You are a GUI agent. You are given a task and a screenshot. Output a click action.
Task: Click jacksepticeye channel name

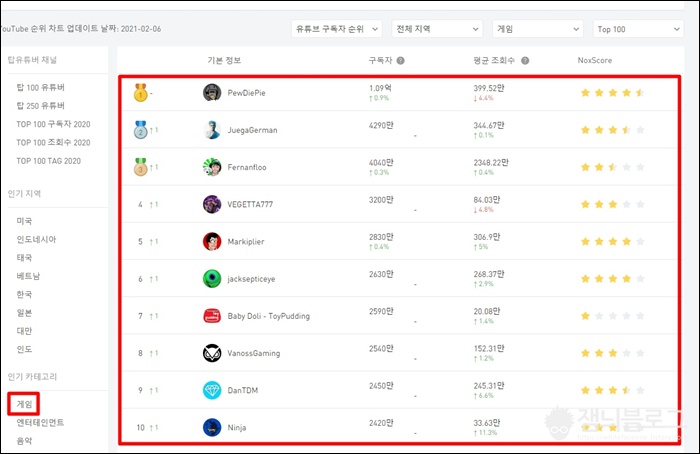251,279
